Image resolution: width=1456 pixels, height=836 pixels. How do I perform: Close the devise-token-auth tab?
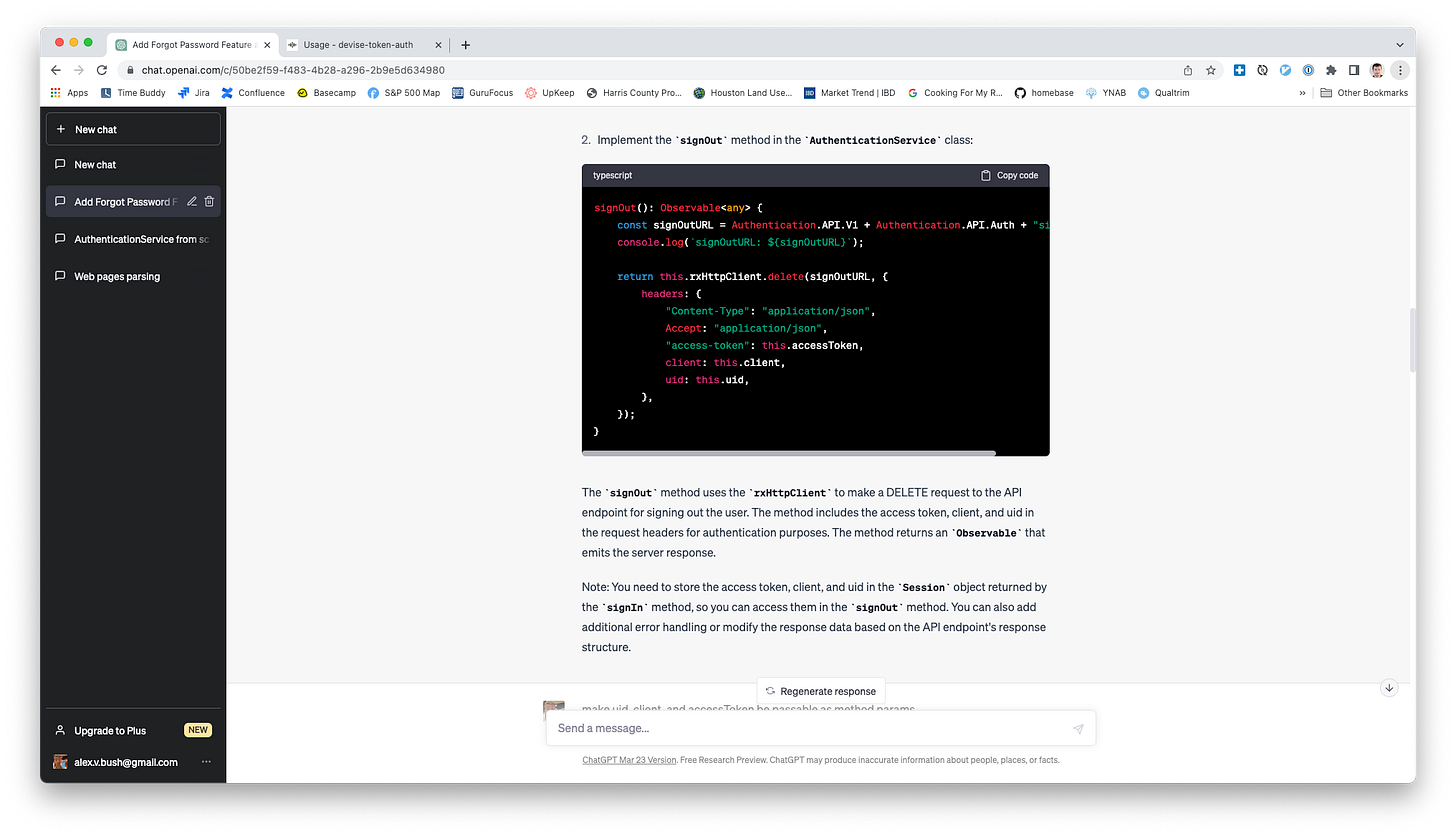point(437,45)
